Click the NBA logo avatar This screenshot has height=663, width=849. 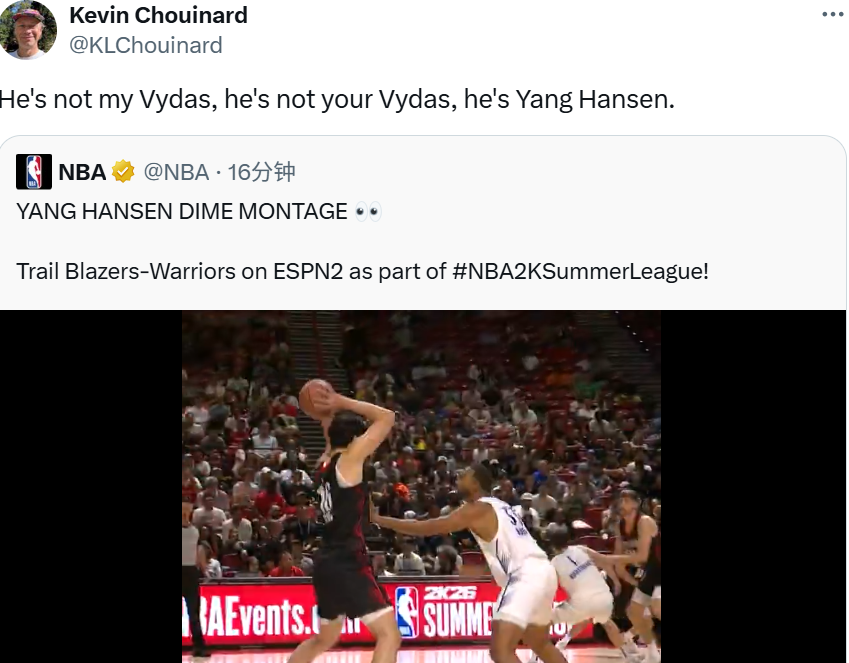[x=34, y=172]
